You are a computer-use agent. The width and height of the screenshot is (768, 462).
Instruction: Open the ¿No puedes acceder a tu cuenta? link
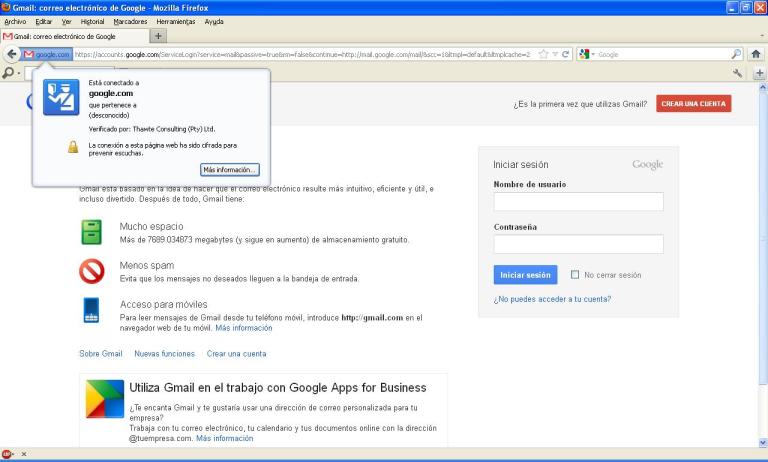click(552, 299)
